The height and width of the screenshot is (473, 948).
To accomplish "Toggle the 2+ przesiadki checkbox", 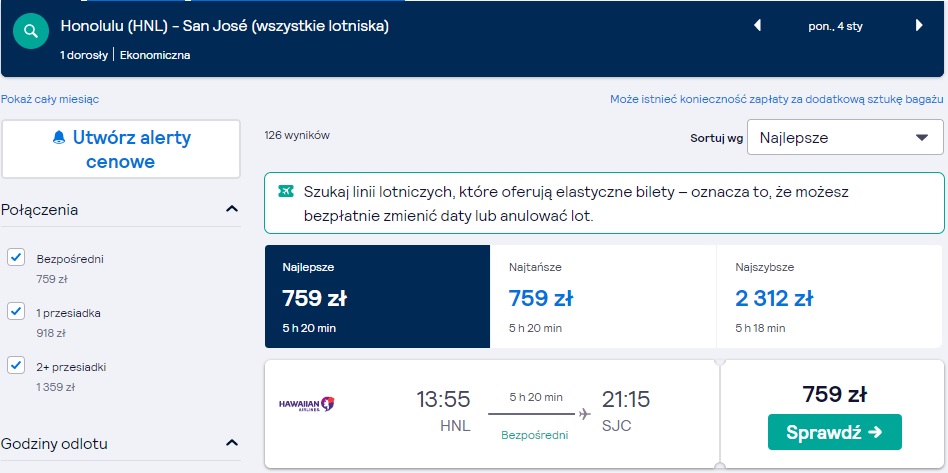I will [x=16, y=365].
